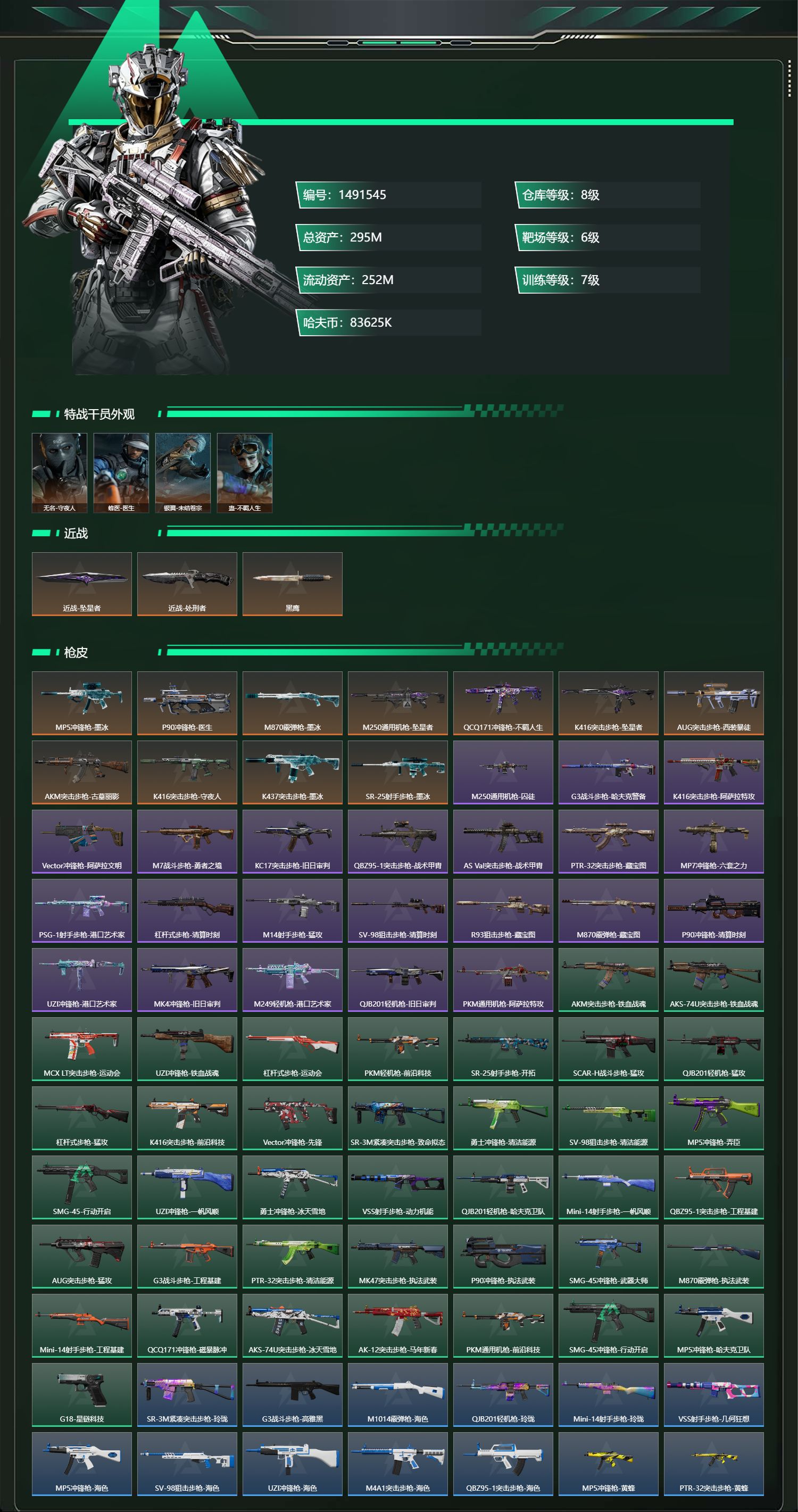Open the PSG-1射手步枪-港口艺术家 skin

(x=81, y=911)
